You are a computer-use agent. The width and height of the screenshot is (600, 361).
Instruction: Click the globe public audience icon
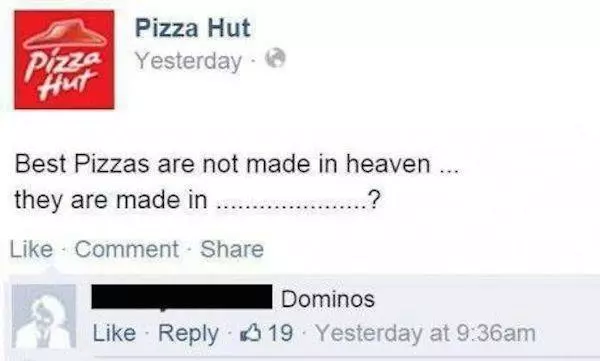pyautogui.click(x=276, y=59)
